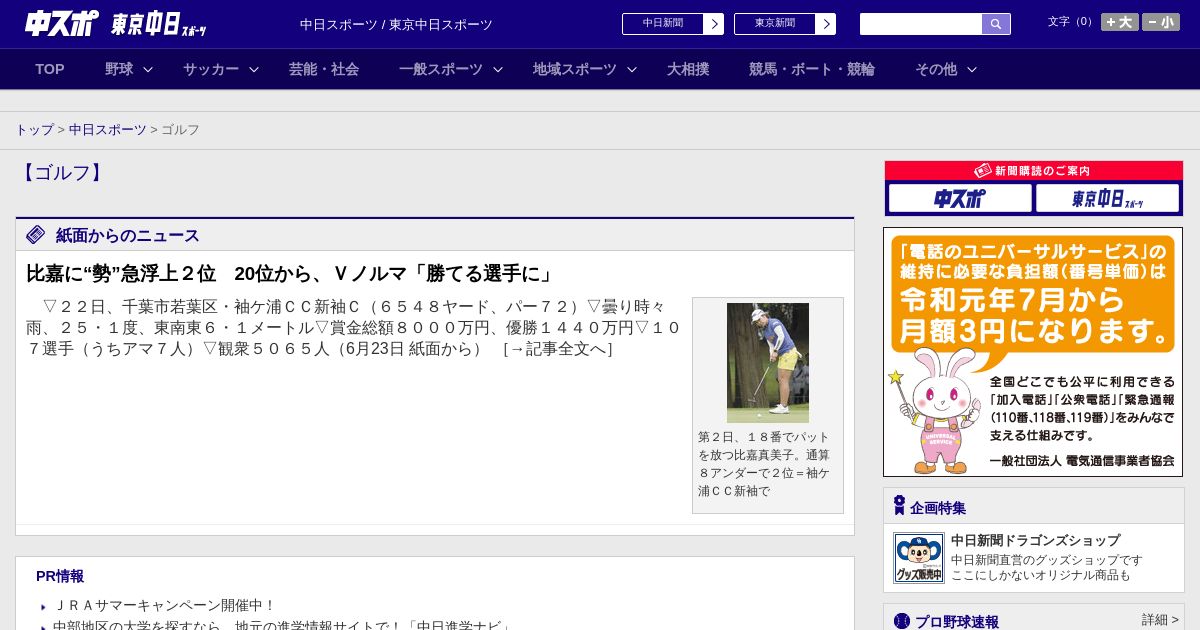Open the 比嘉に勢急浮上２位 article headline
This screenshot has height=630, width=1200.
(x=290, y=274)
